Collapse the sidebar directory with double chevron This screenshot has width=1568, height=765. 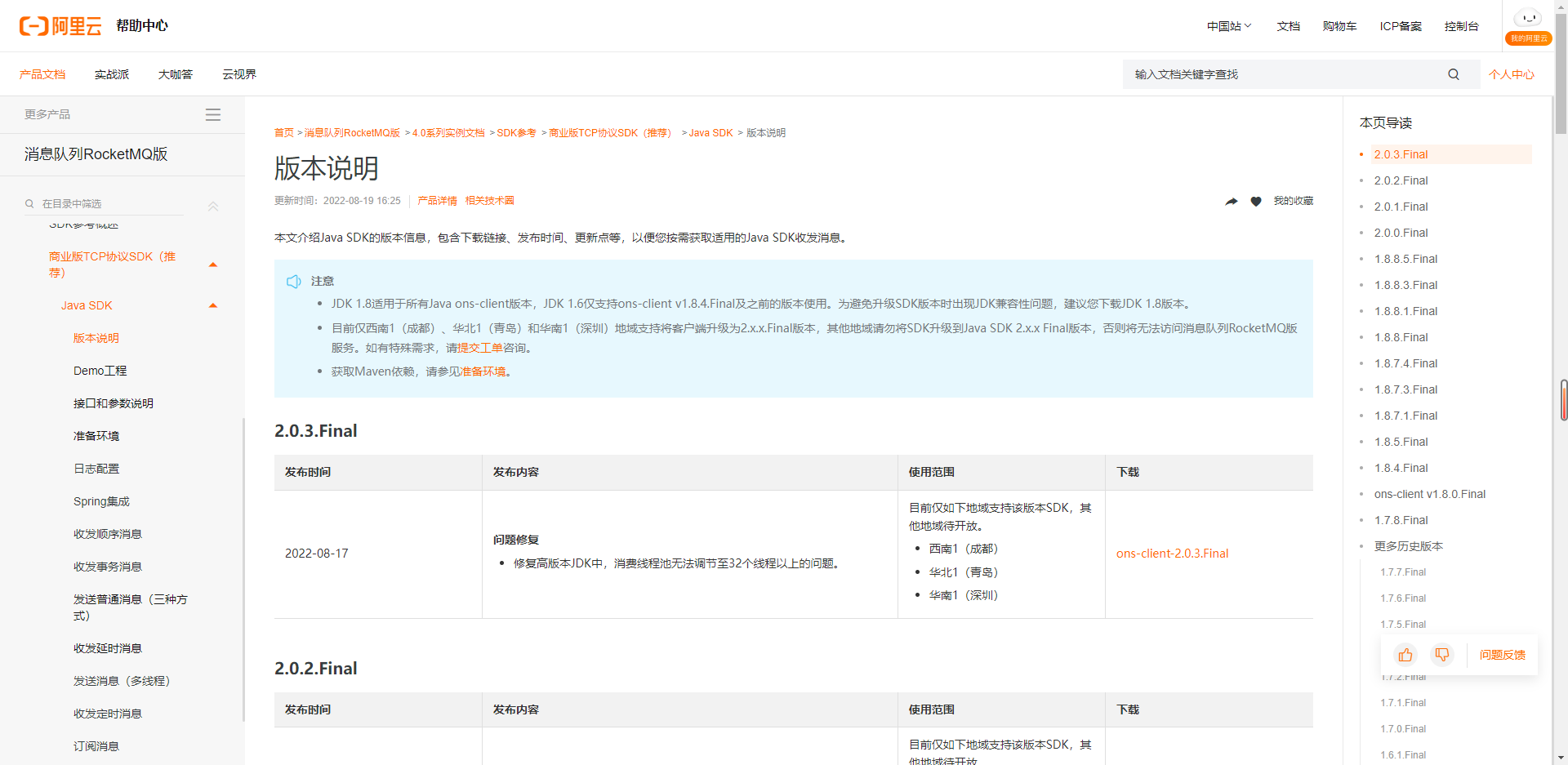(x=213, y=207)
